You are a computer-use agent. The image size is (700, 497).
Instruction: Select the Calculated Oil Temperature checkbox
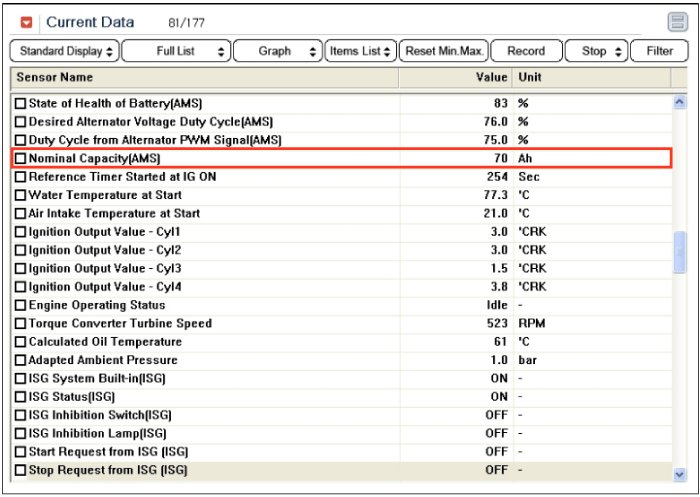pyautogui.click(x=20, y=342)
